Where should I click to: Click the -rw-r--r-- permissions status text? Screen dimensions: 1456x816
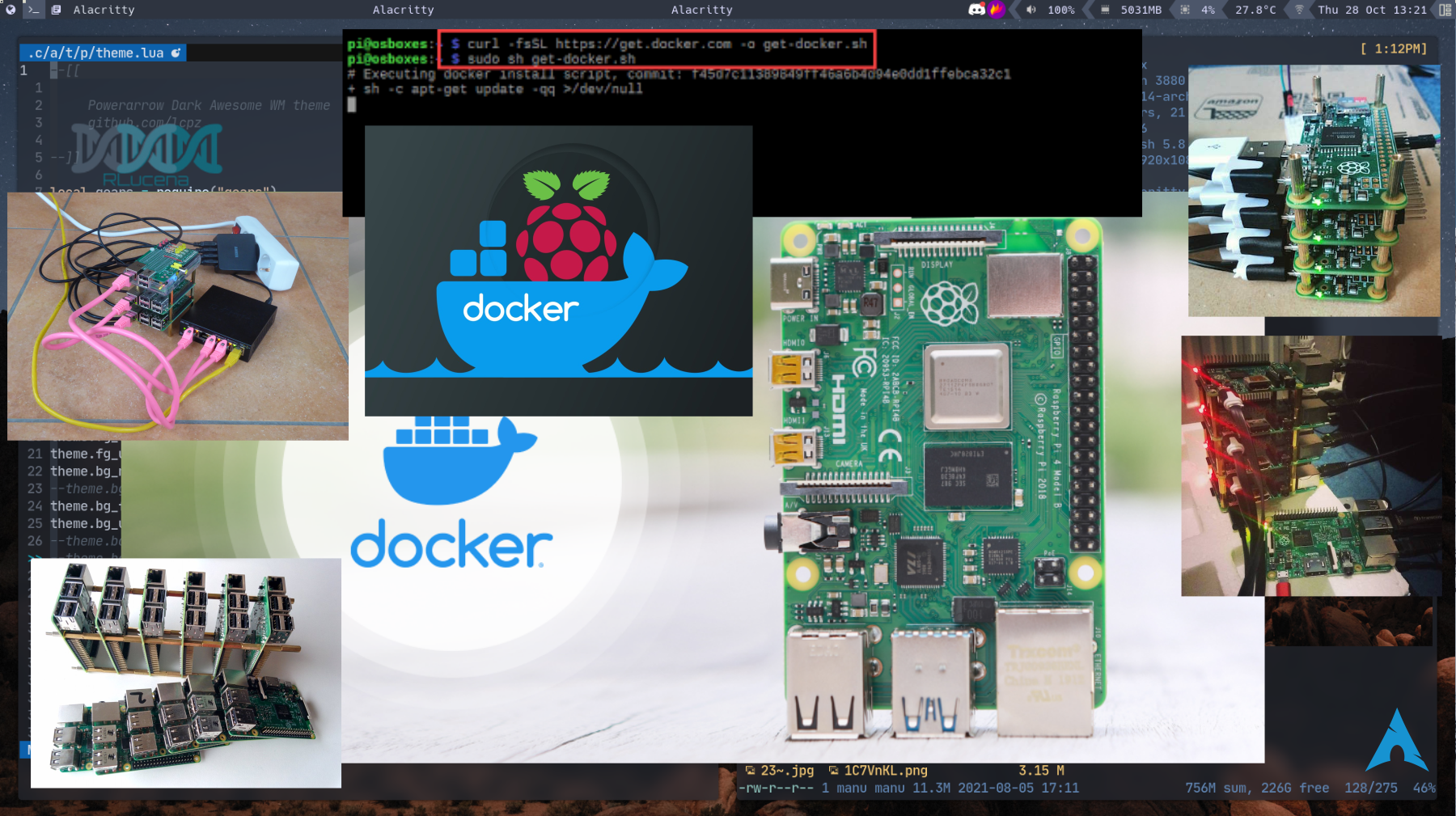pyautogui.click(x=776, y=788)
